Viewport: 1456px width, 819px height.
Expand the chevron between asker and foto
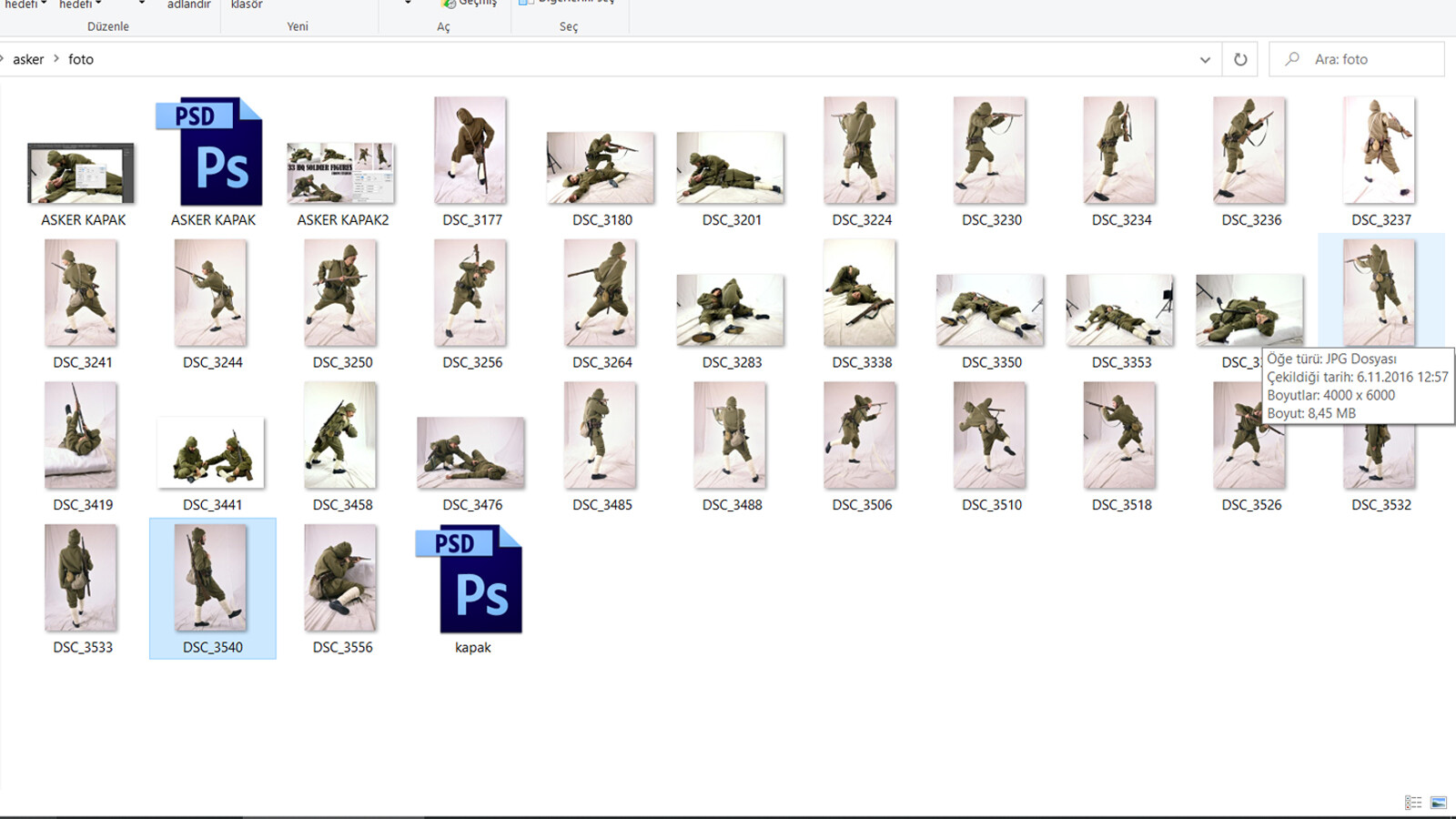[56, 59]
